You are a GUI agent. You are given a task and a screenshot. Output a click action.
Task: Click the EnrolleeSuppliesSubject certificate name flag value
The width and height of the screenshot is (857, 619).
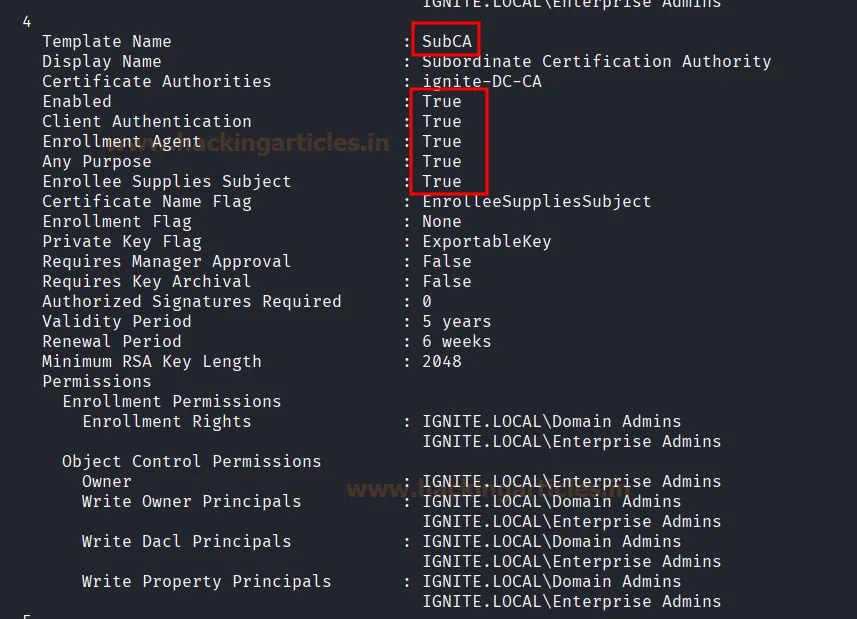click(x=536, y=201)
